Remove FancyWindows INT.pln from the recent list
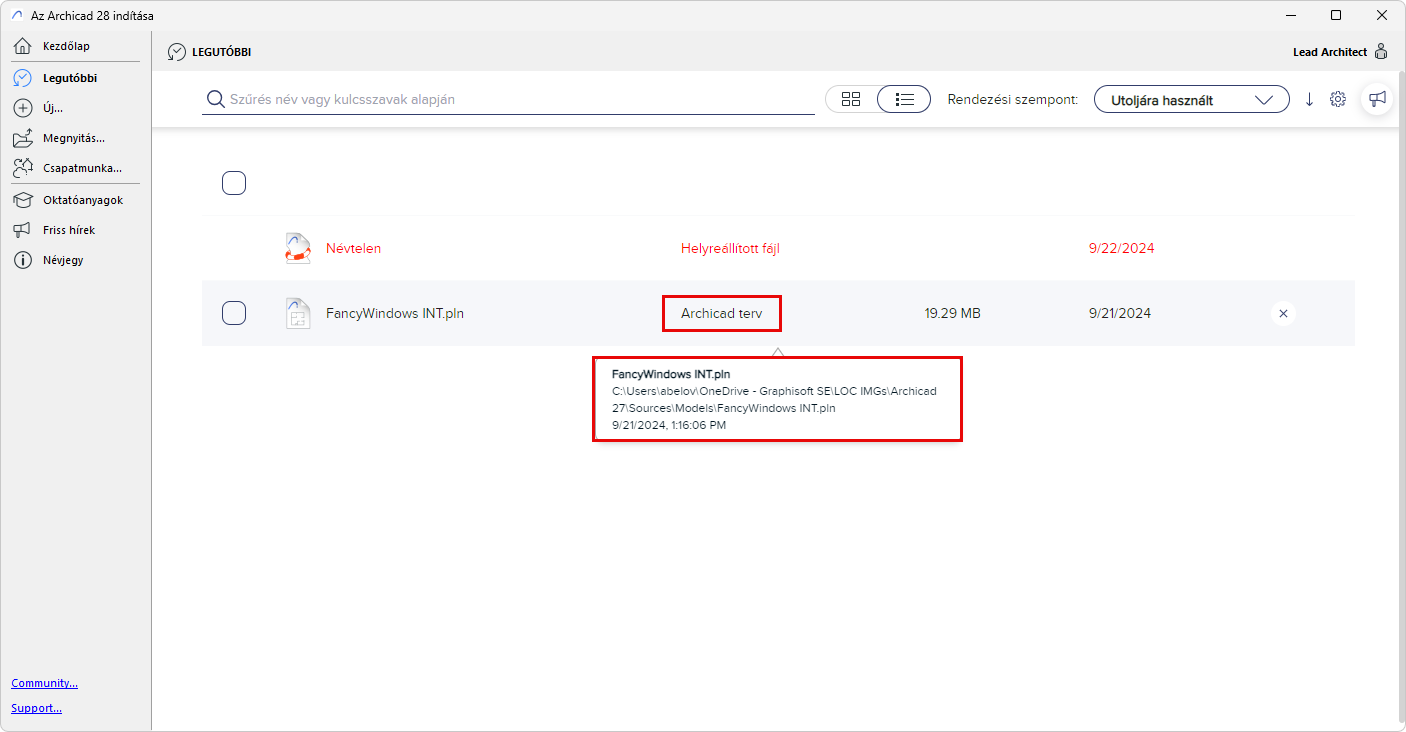Screen dimensions: 1406x732 click(x=1283, y=313)
